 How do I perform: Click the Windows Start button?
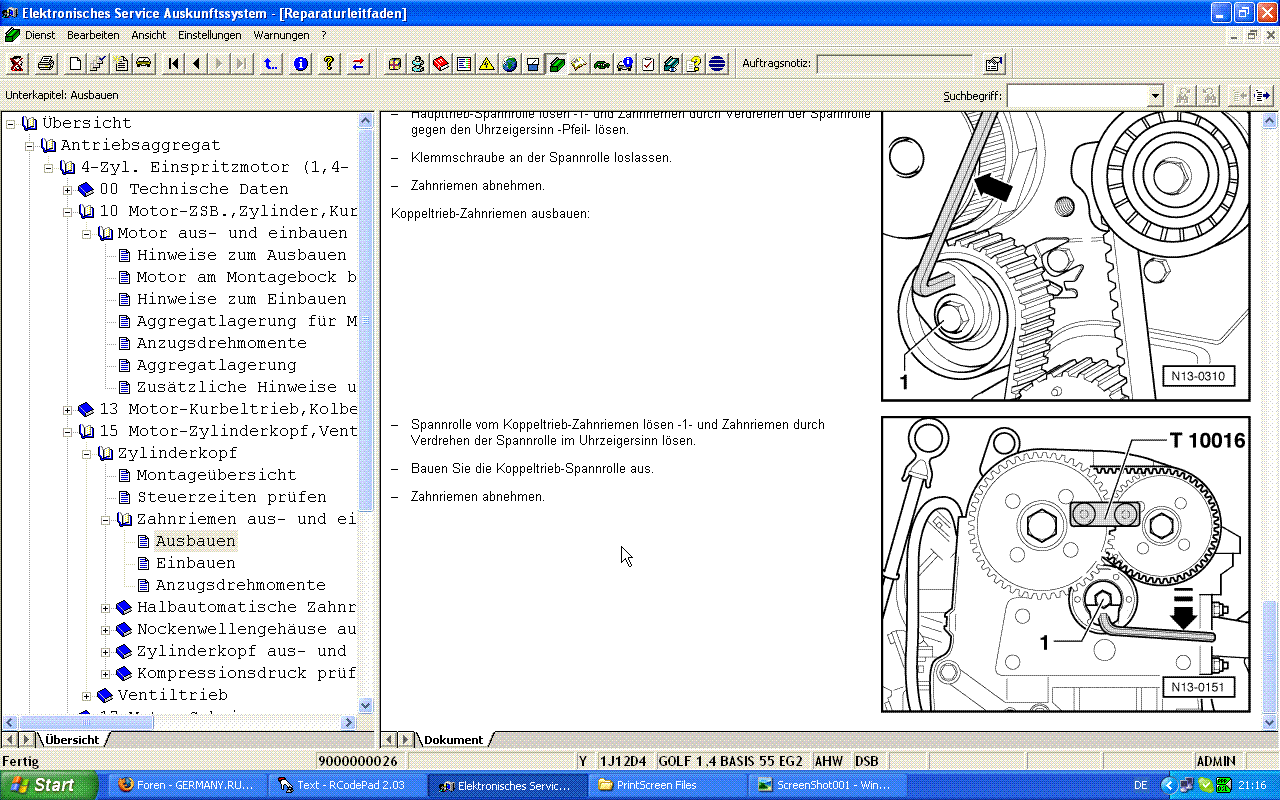click(x=49, y=785)
